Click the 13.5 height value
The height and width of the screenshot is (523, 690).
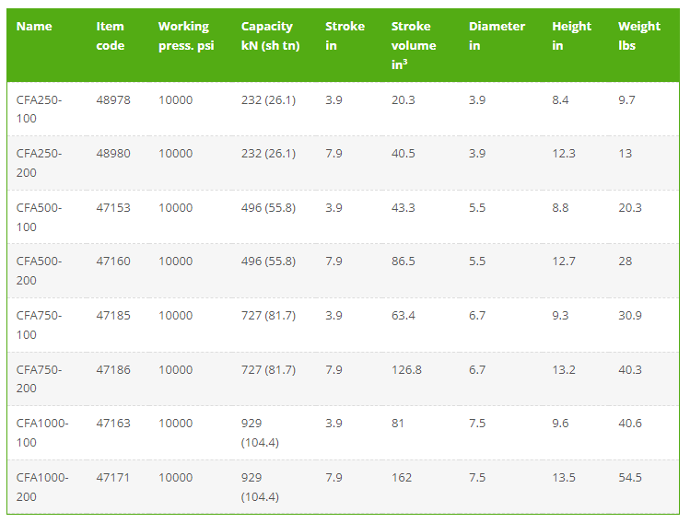[564, 478]
